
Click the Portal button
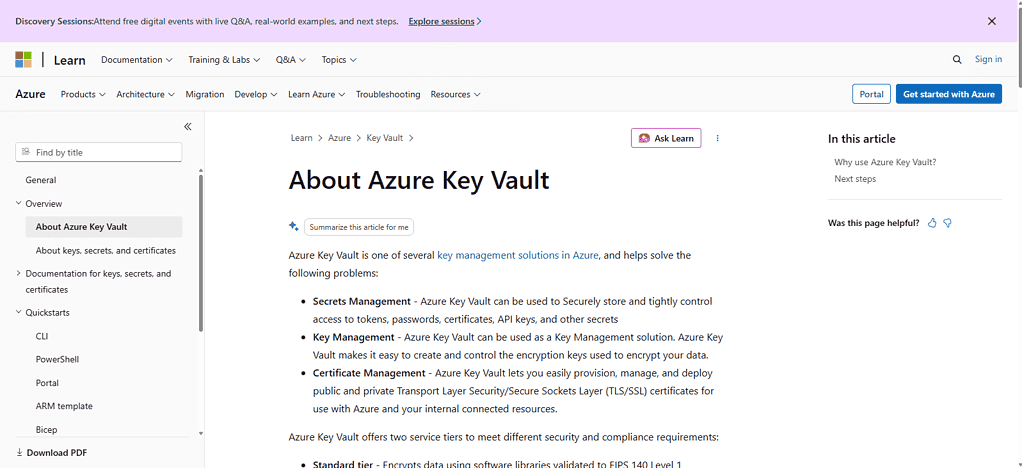(871, 94)
